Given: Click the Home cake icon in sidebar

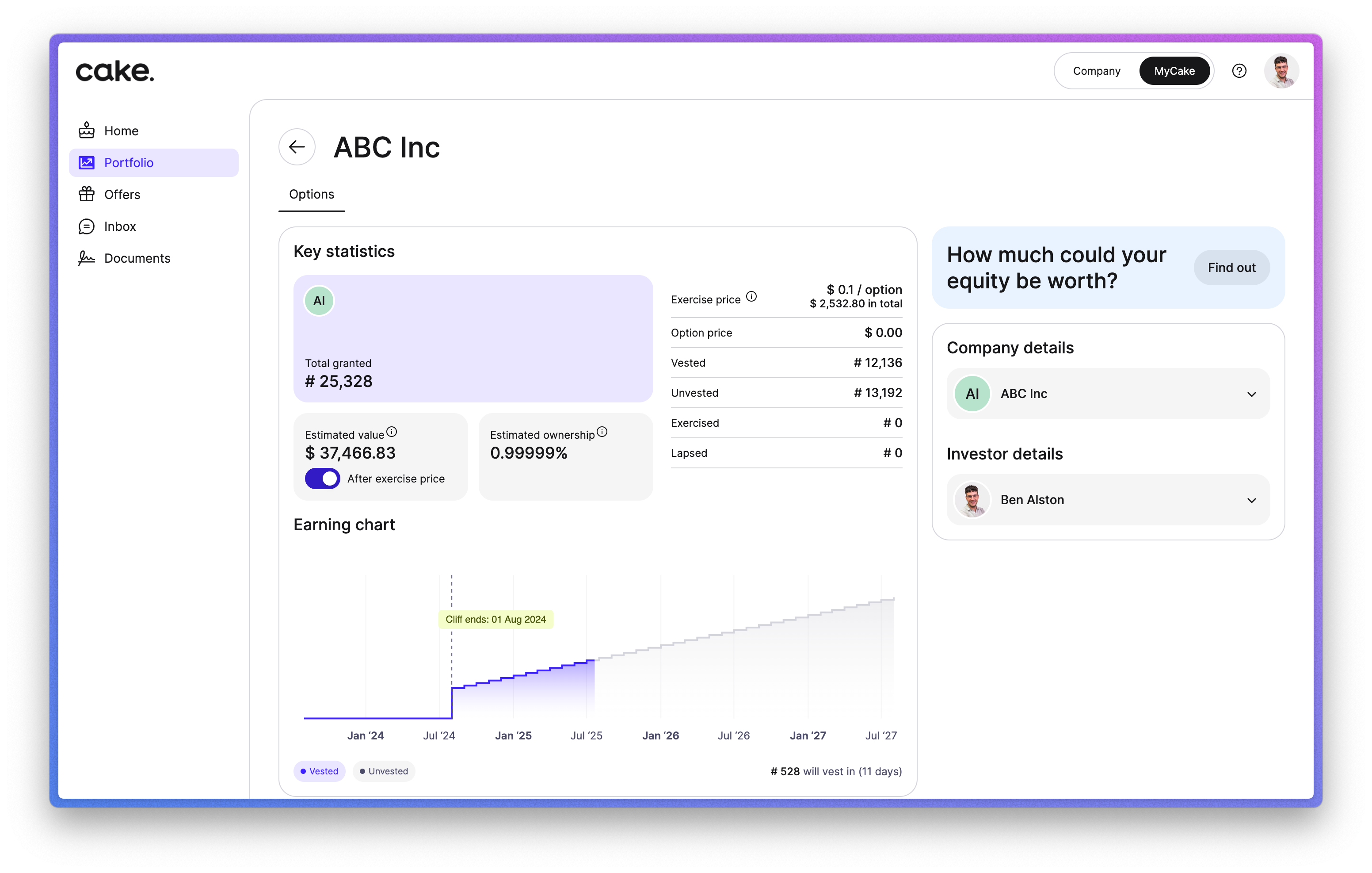Looking at the screenshot, I should (x=87, y=130).
